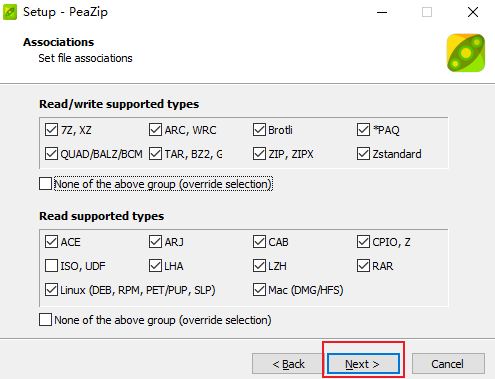Screen dimensions: 495x379
Task: Return with the Back button
Action: [288, 364]
